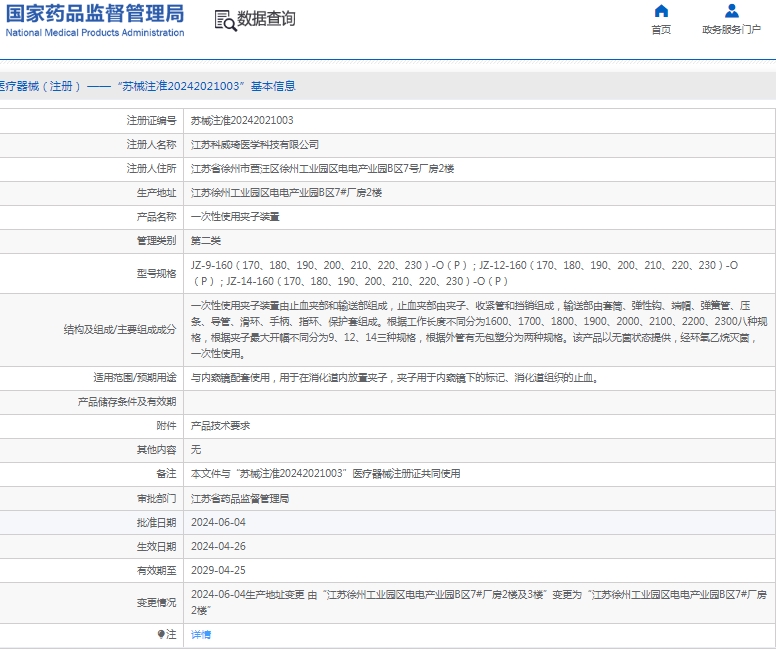The image size is (776, 651).
Task: Click National Medical Products Administration text
Action: (95, 33)
